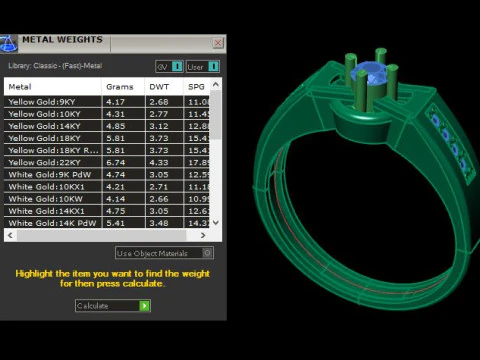Click the Library: Classic - (Fast)-Metal label
480x360 pixels.
click(55, 66)
